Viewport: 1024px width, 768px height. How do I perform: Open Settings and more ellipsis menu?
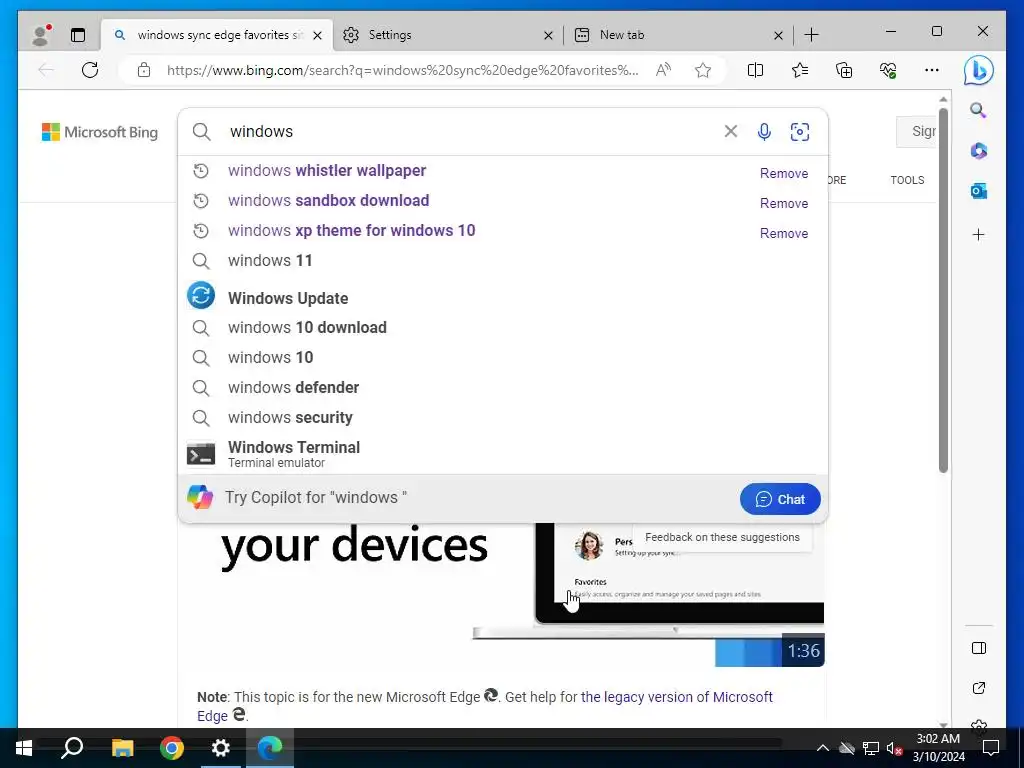point(932,70)
